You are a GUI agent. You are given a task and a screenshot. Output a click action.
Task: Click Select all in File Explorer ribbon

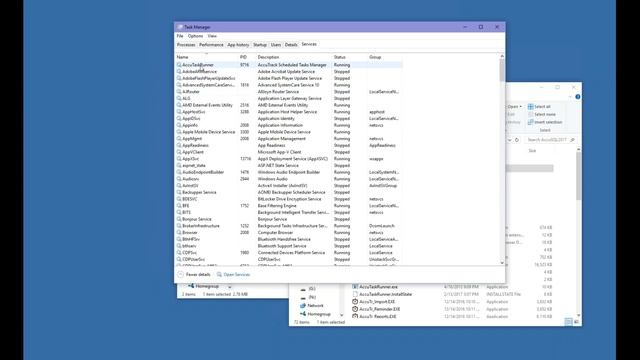[x=539, y=107]
